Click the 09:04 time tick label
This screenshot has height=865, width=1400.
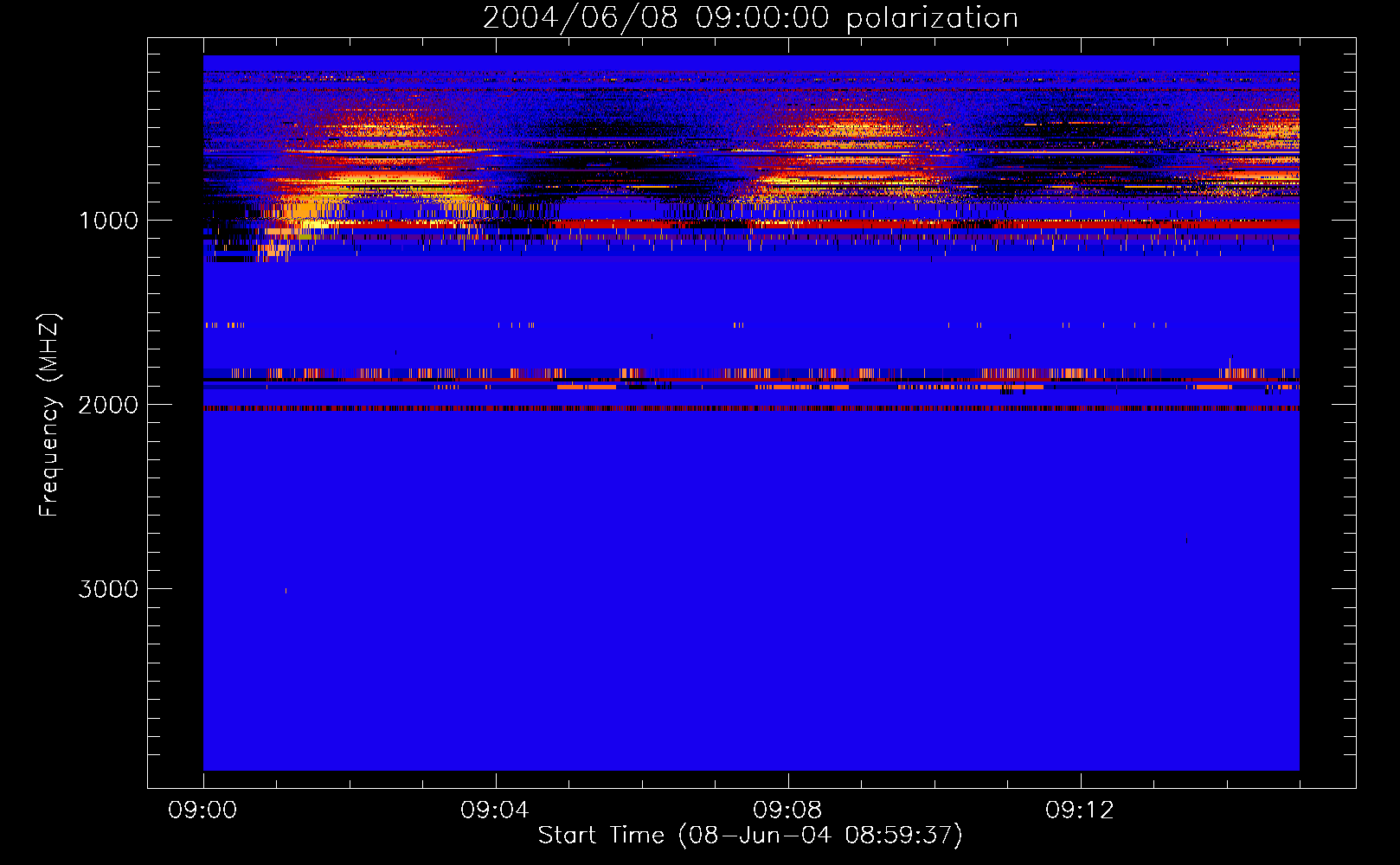click(x=495, y=810)
